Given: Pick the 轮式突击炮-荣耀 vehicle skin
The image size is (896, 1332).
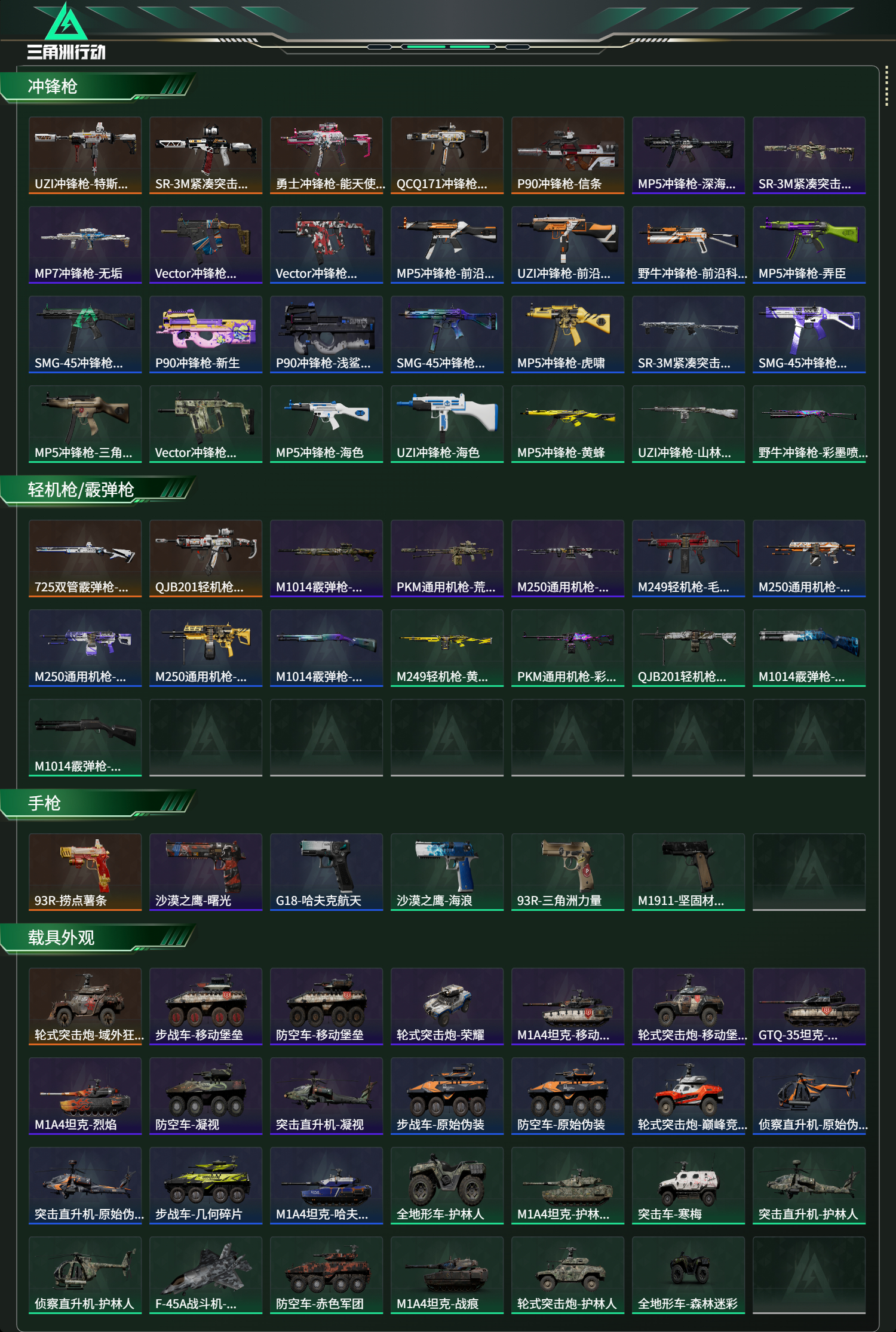Looking at the screenshot, I should [447, 1006].
